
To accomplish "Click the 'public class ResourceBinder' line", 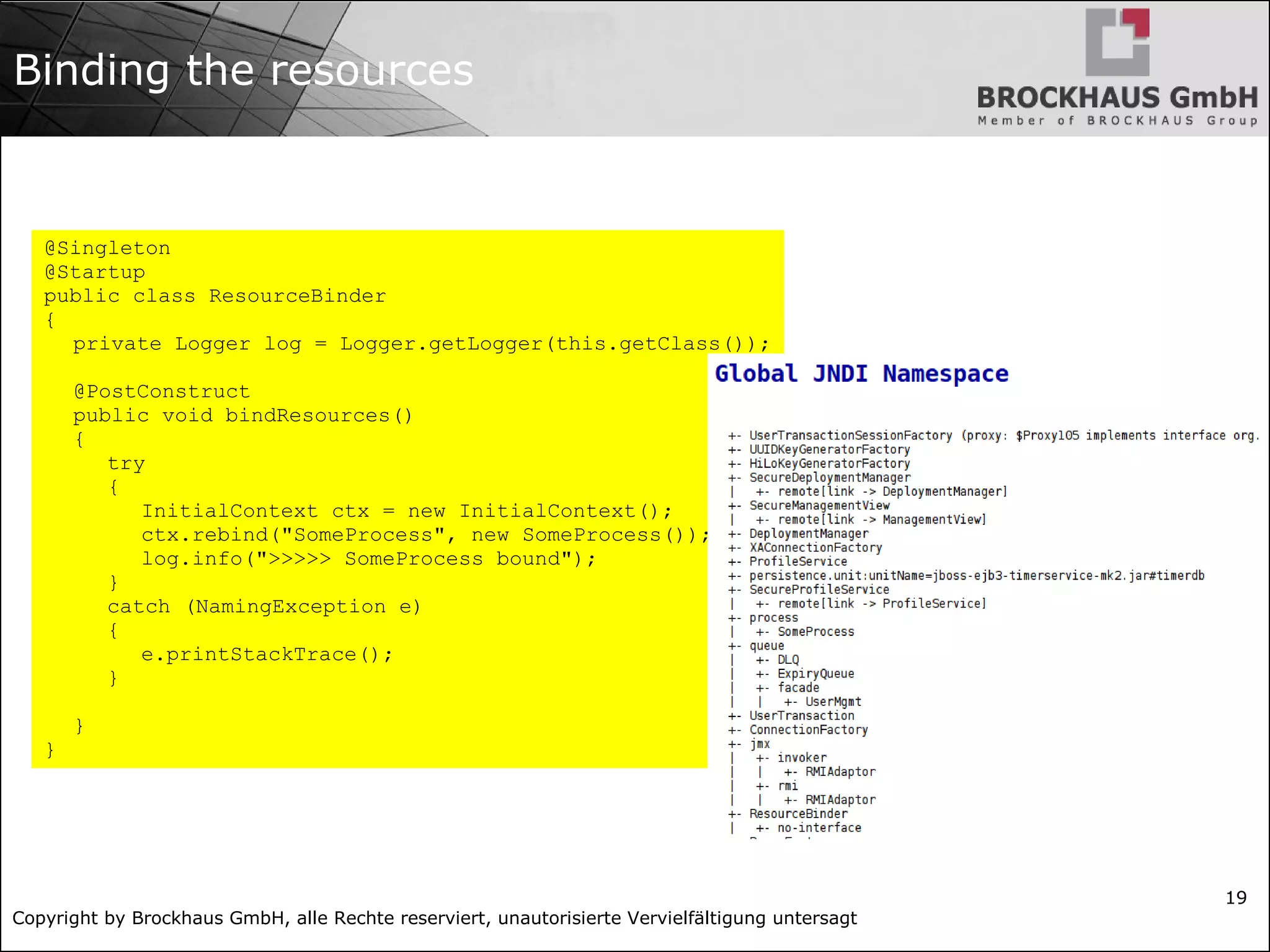I will [215, 296].
